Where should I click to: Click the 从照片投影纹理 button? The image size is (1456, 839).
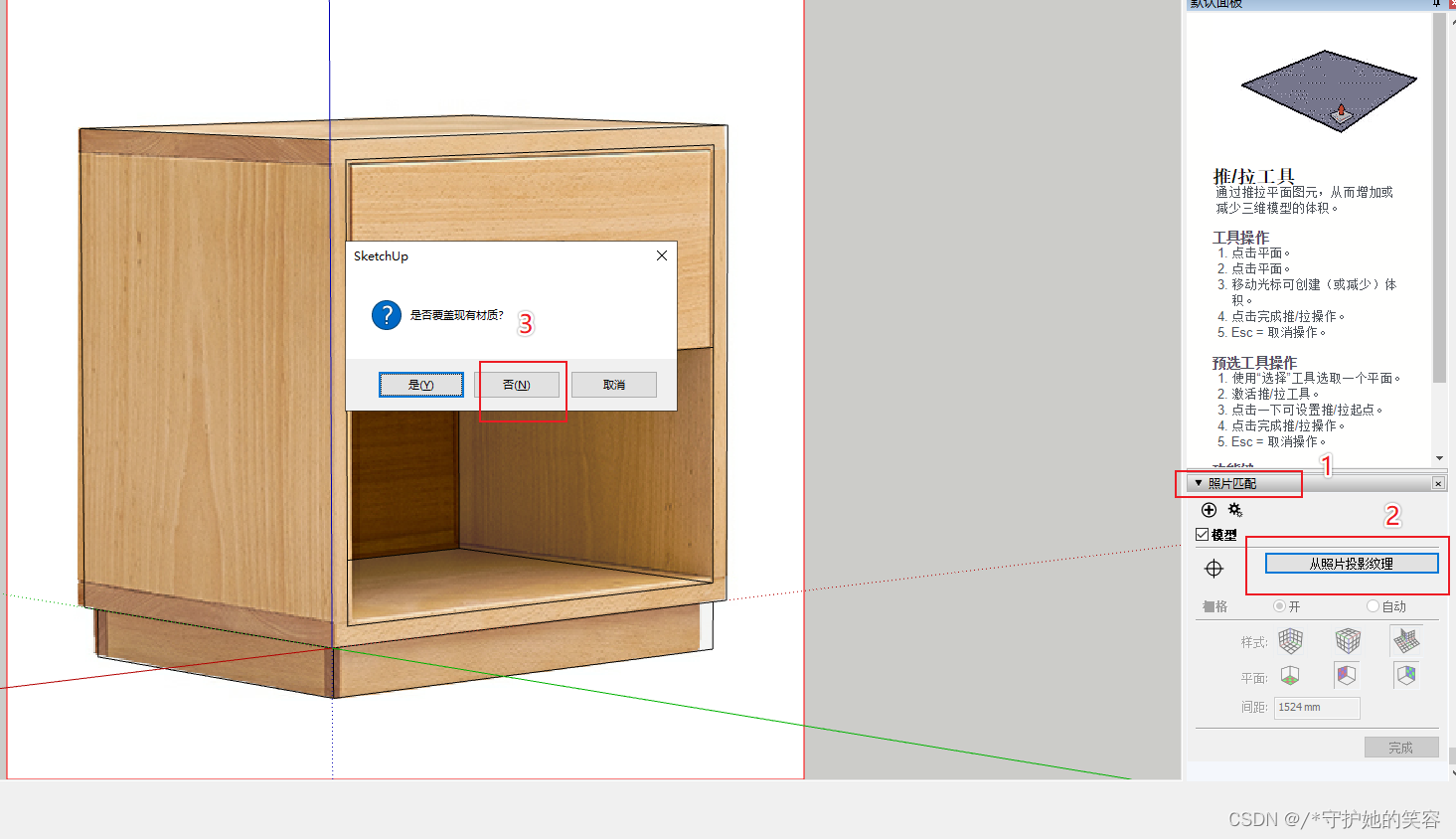(x=1351, y=564)
